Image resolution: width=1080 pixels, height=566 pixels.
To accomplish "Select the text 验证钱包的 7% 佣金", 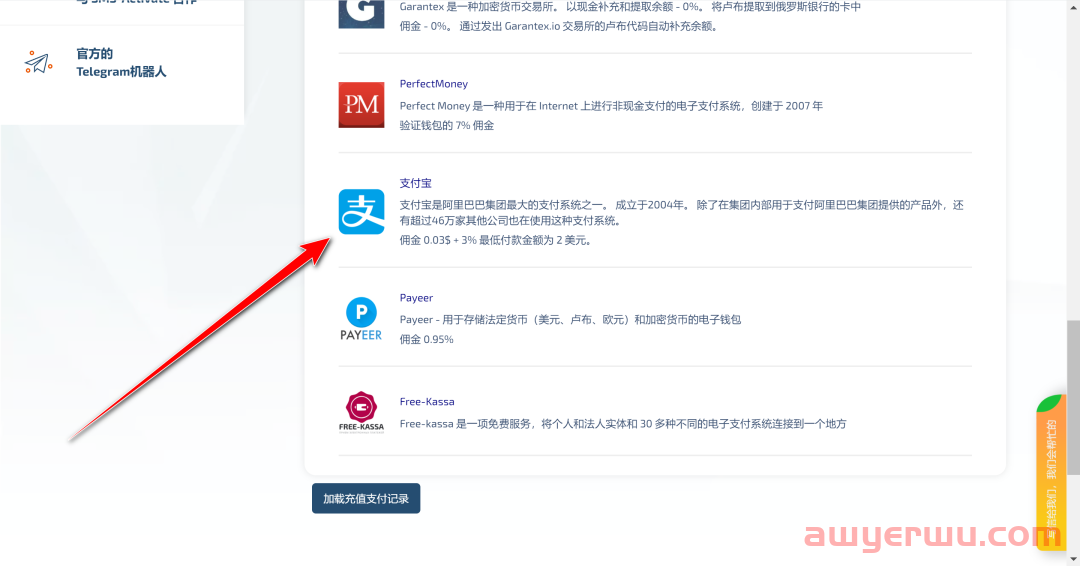I will tap(446, 125).
